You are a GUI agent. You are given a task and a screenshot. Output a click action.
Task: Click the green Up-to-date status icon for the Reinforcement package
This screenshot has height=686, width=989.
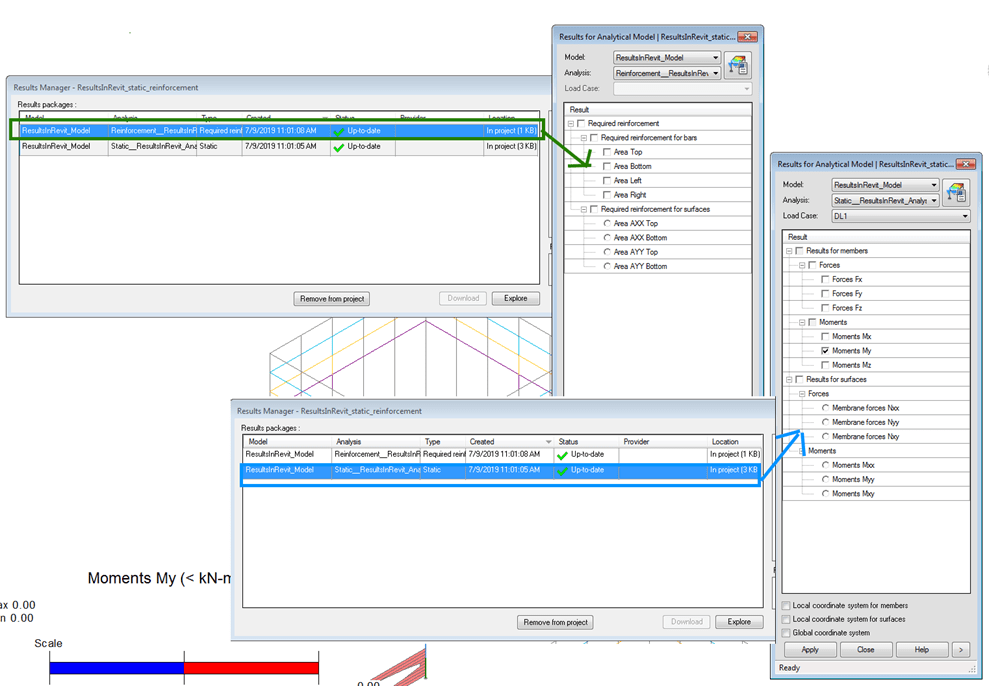tap(339, 133)
